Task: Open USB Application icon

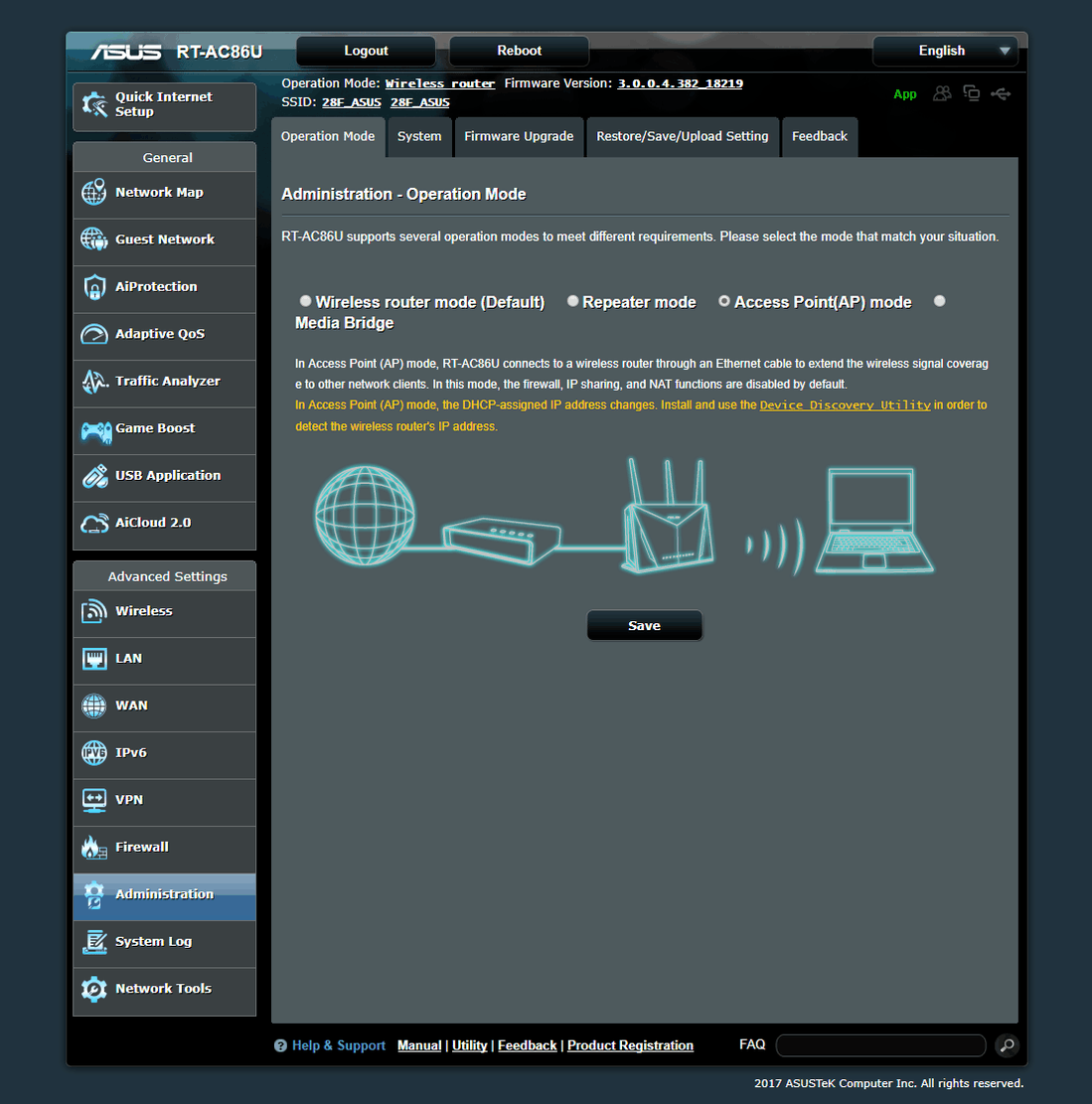Action: click(x=94, y=476)
